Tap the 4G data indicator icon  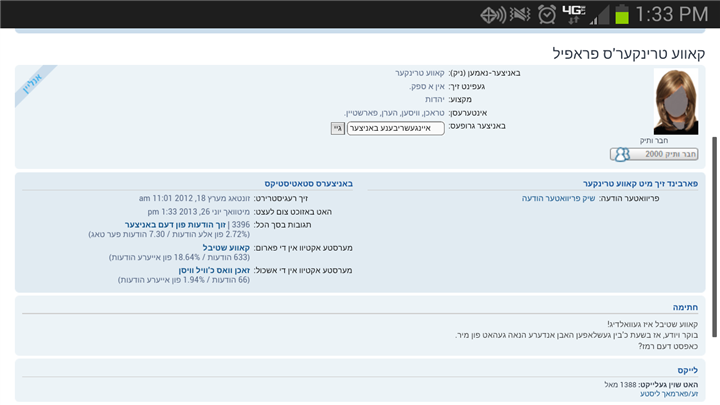coord(574,14)
